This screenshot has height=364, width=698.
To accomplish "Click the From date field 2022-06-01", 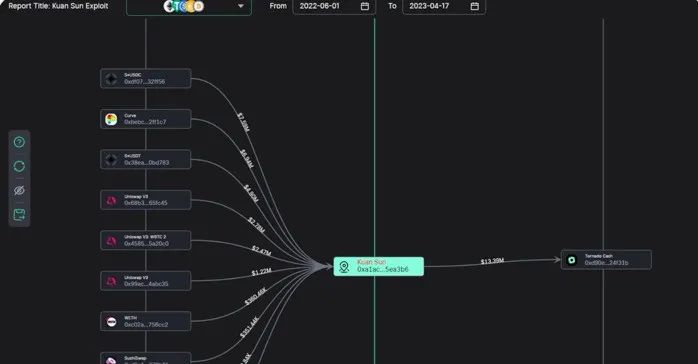I will [334, 7].
